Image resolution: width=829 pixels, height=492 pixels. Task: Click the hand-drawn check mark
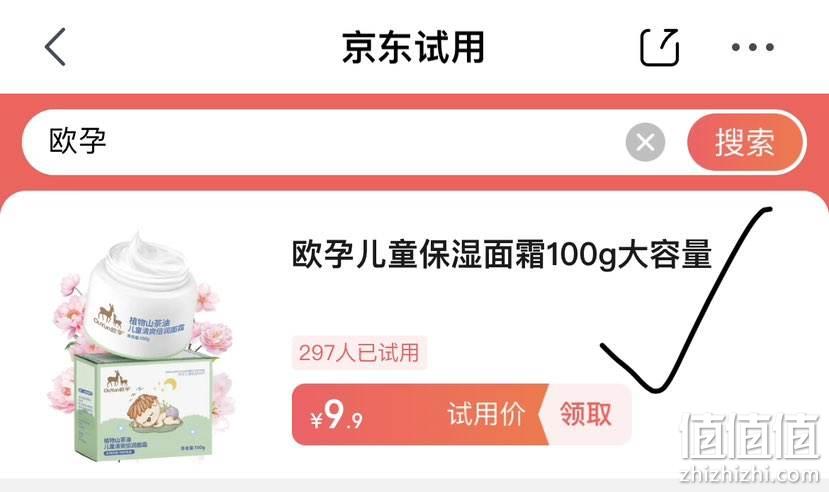(686, 299)
